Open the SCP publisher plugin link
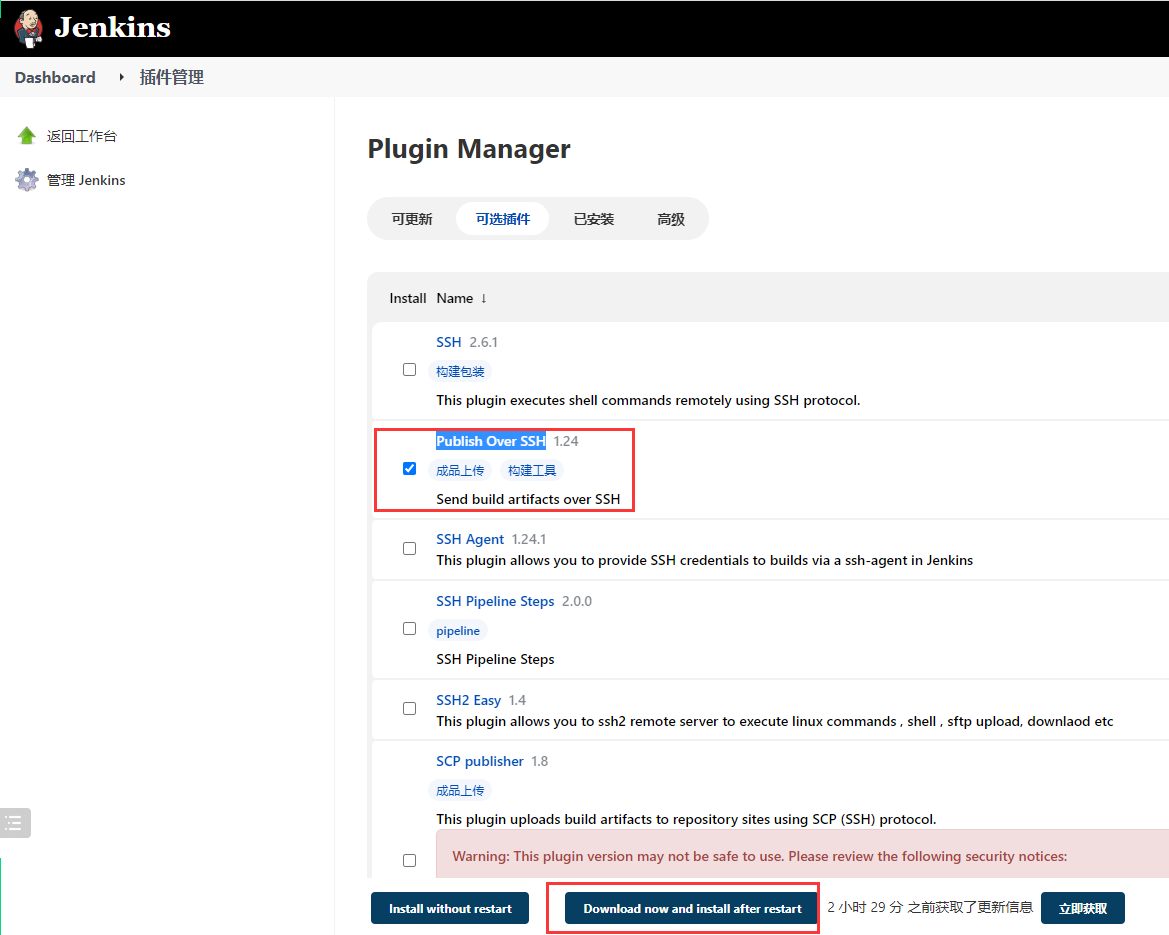 (479, 761)
